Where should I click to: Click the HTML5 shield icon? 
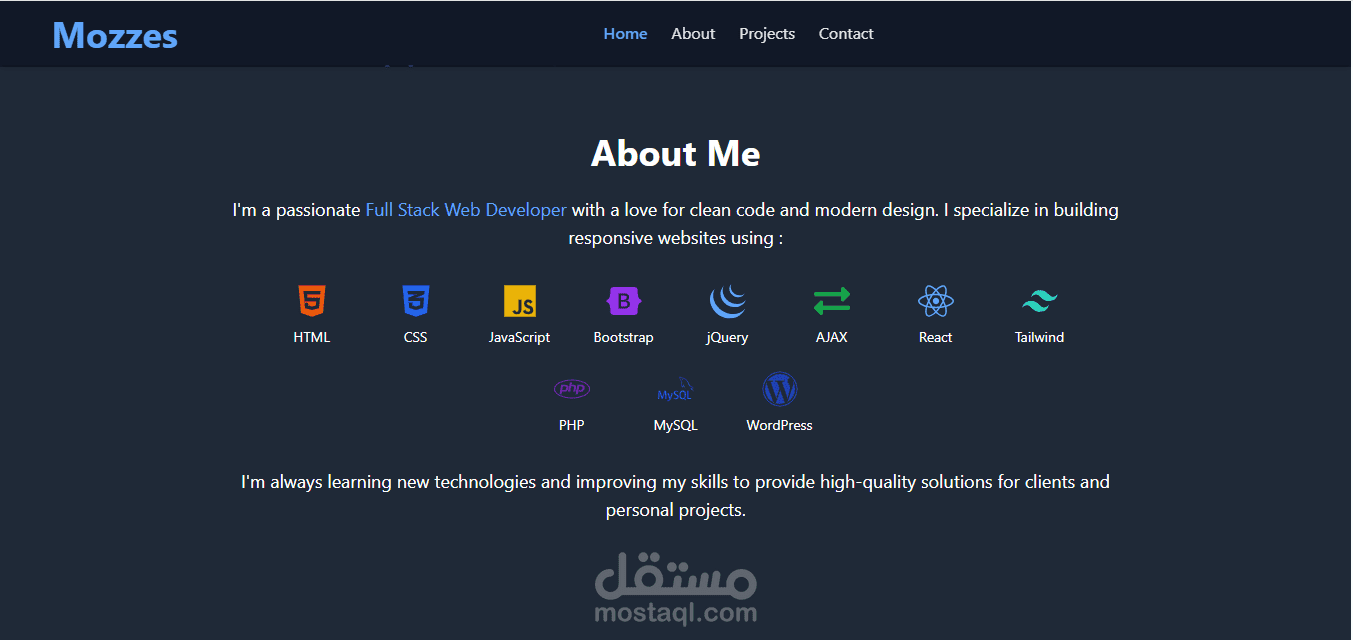(x=312, y=301)
